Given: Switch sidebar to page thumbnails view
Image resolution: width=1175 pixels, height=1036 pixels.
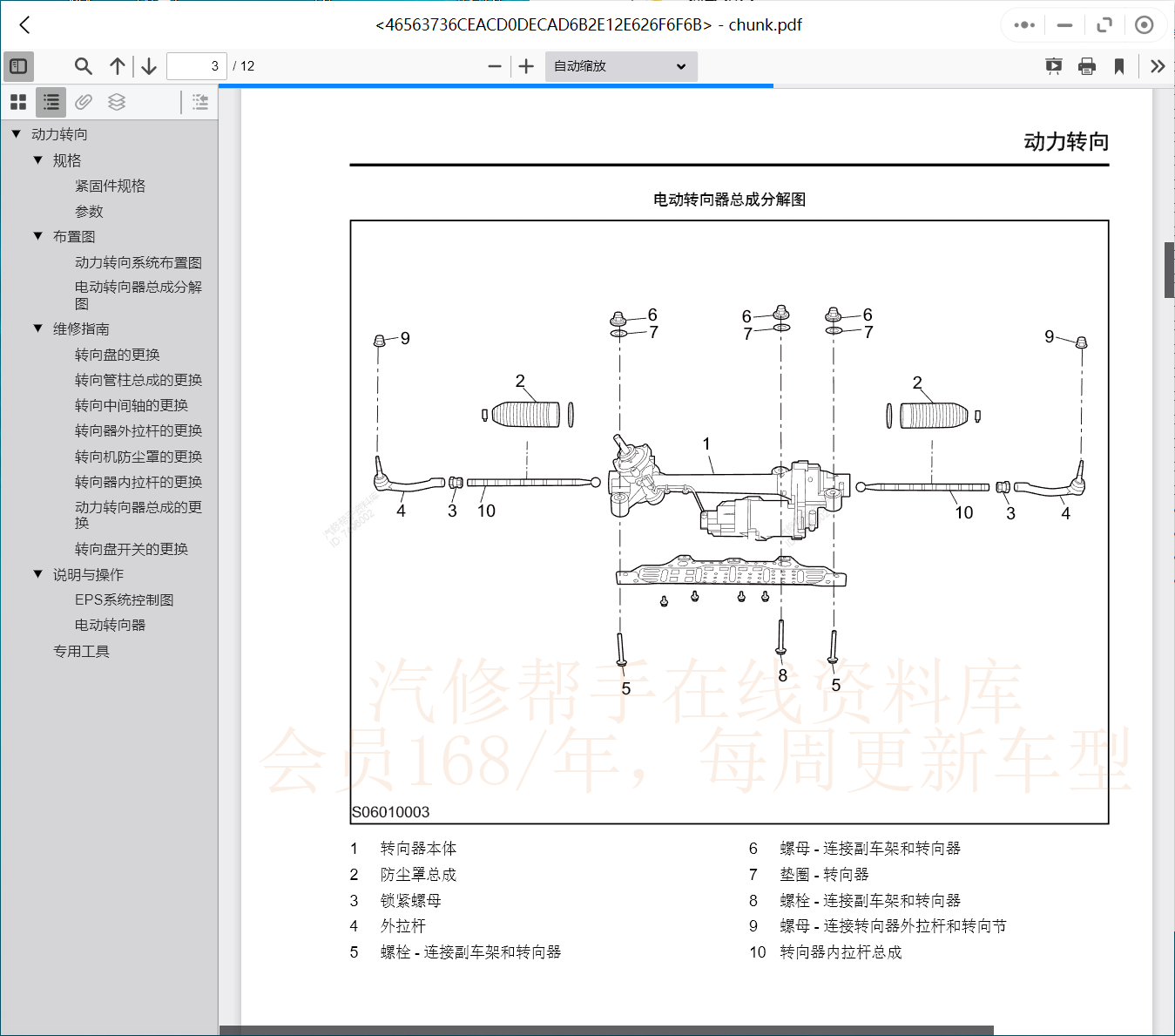Looking at the screenshot, I should tap(18, 102).
